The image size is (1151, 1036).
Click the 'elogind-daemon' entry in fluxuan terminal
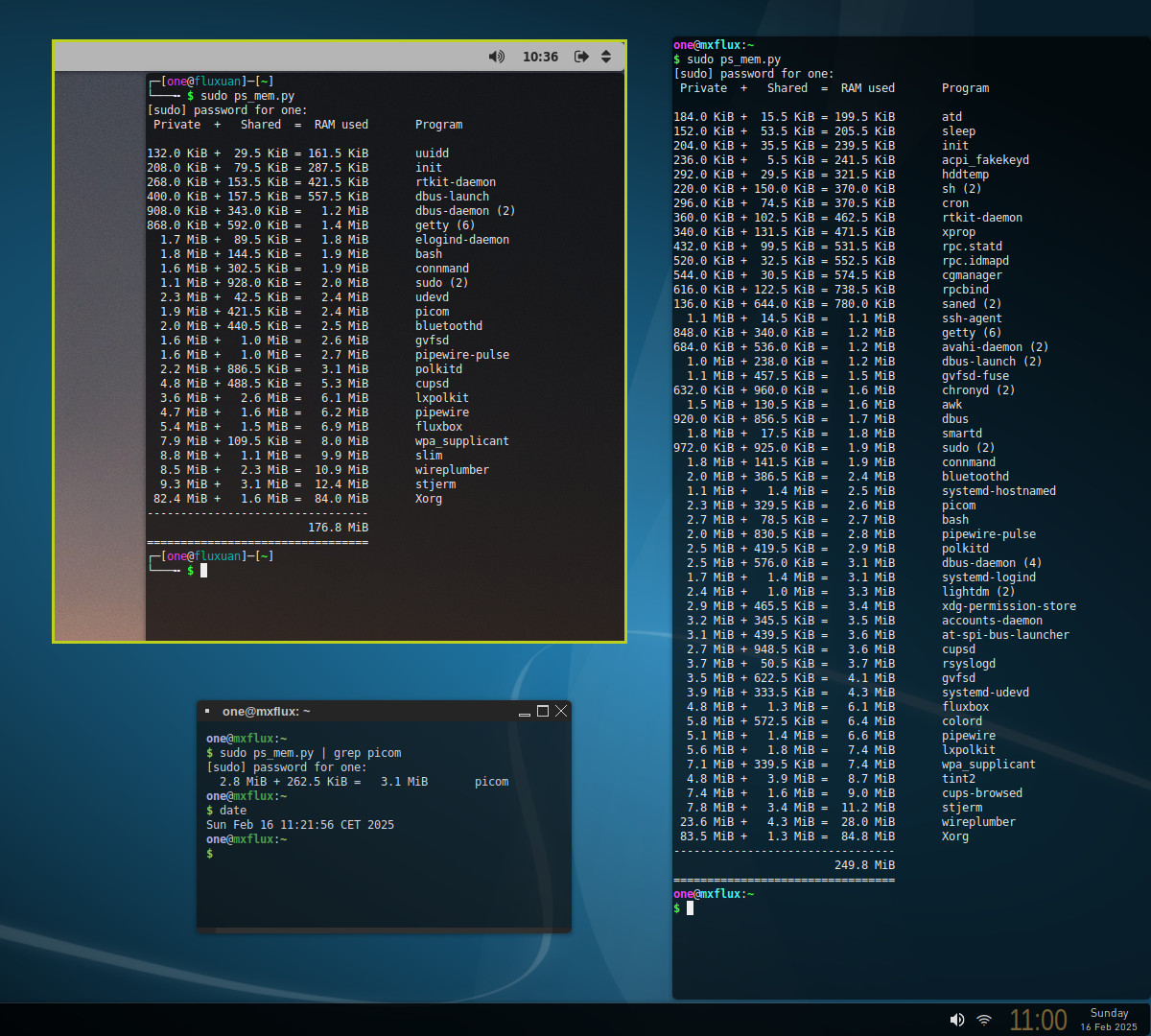[462, 240]
